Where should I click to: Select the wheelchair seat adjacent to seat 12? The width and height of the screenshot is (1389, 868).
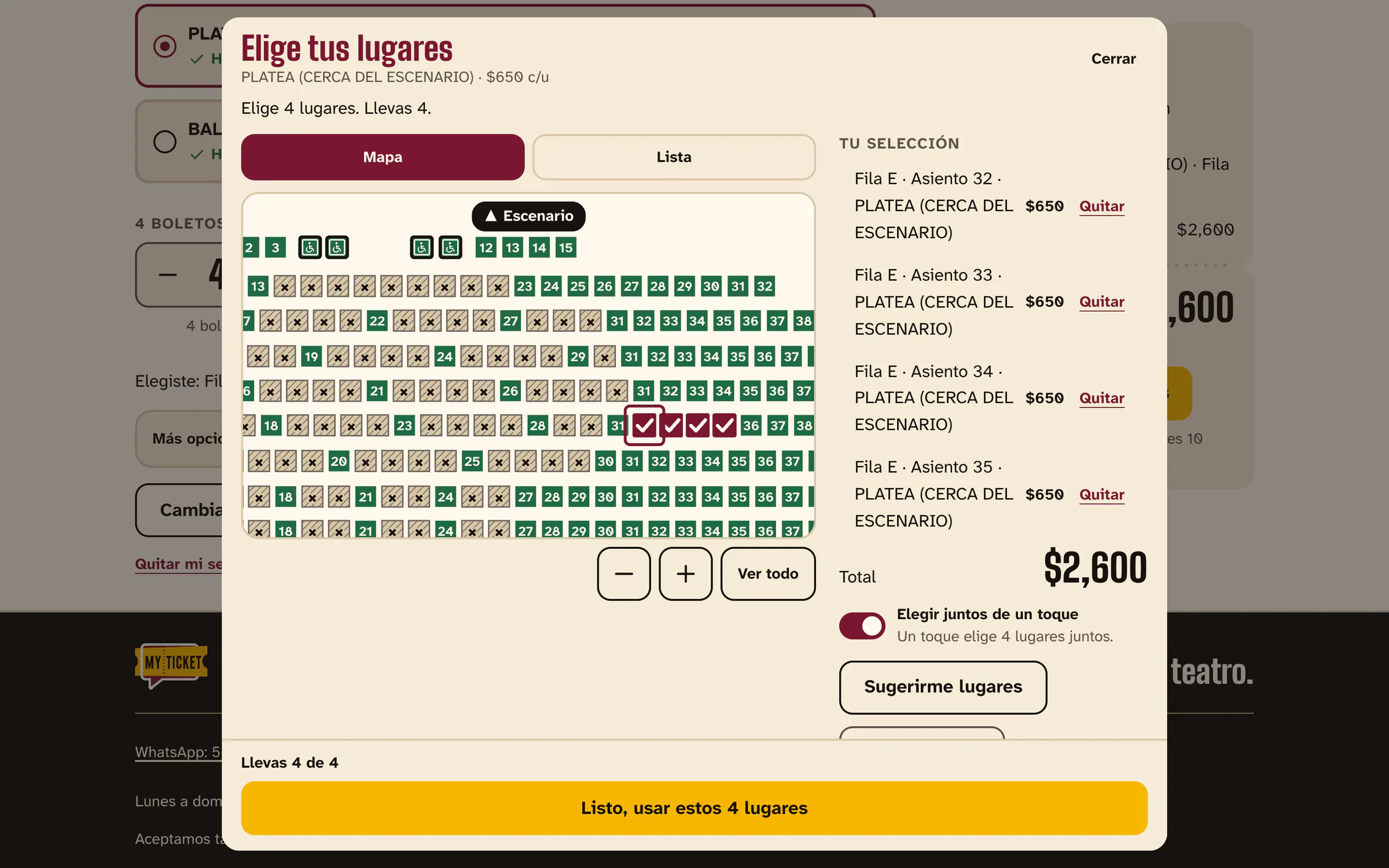pos(450,248)
